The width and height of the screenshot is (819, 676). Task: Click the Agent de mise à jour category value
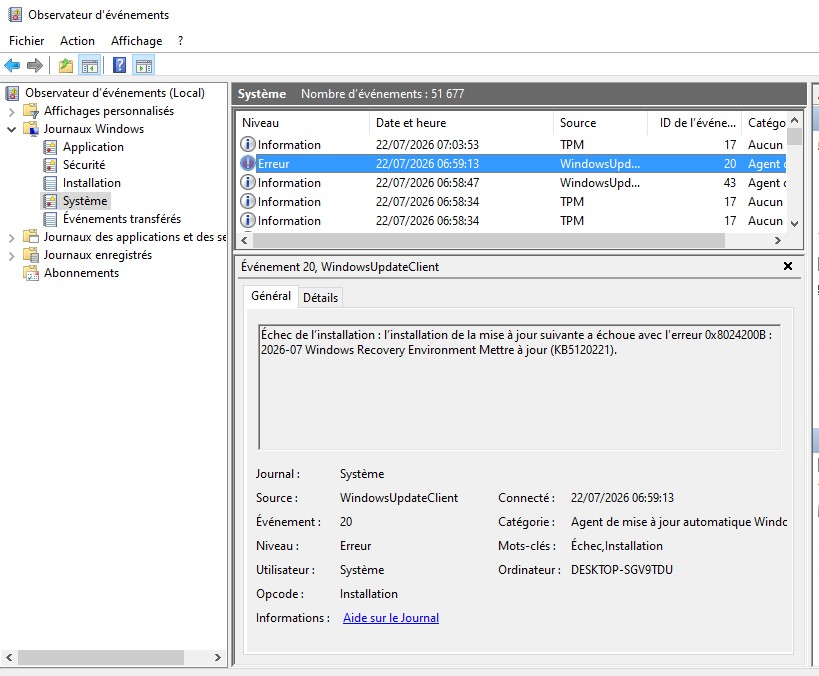[678, 522]
